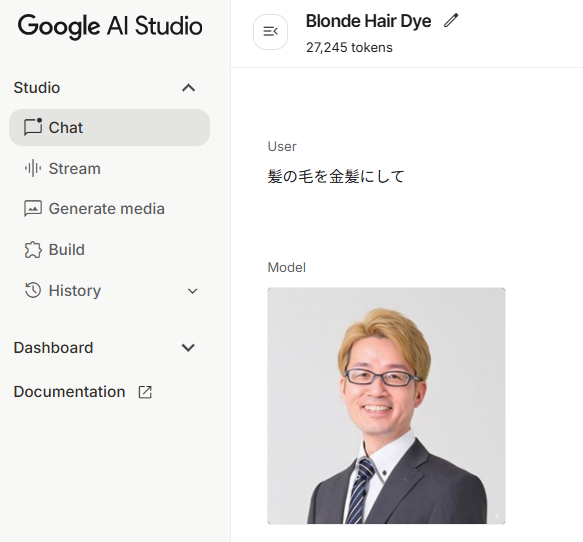The image size is (583, 542).
Task: Collapse sidebar with the panel toggle button
Action: [270, 32]
